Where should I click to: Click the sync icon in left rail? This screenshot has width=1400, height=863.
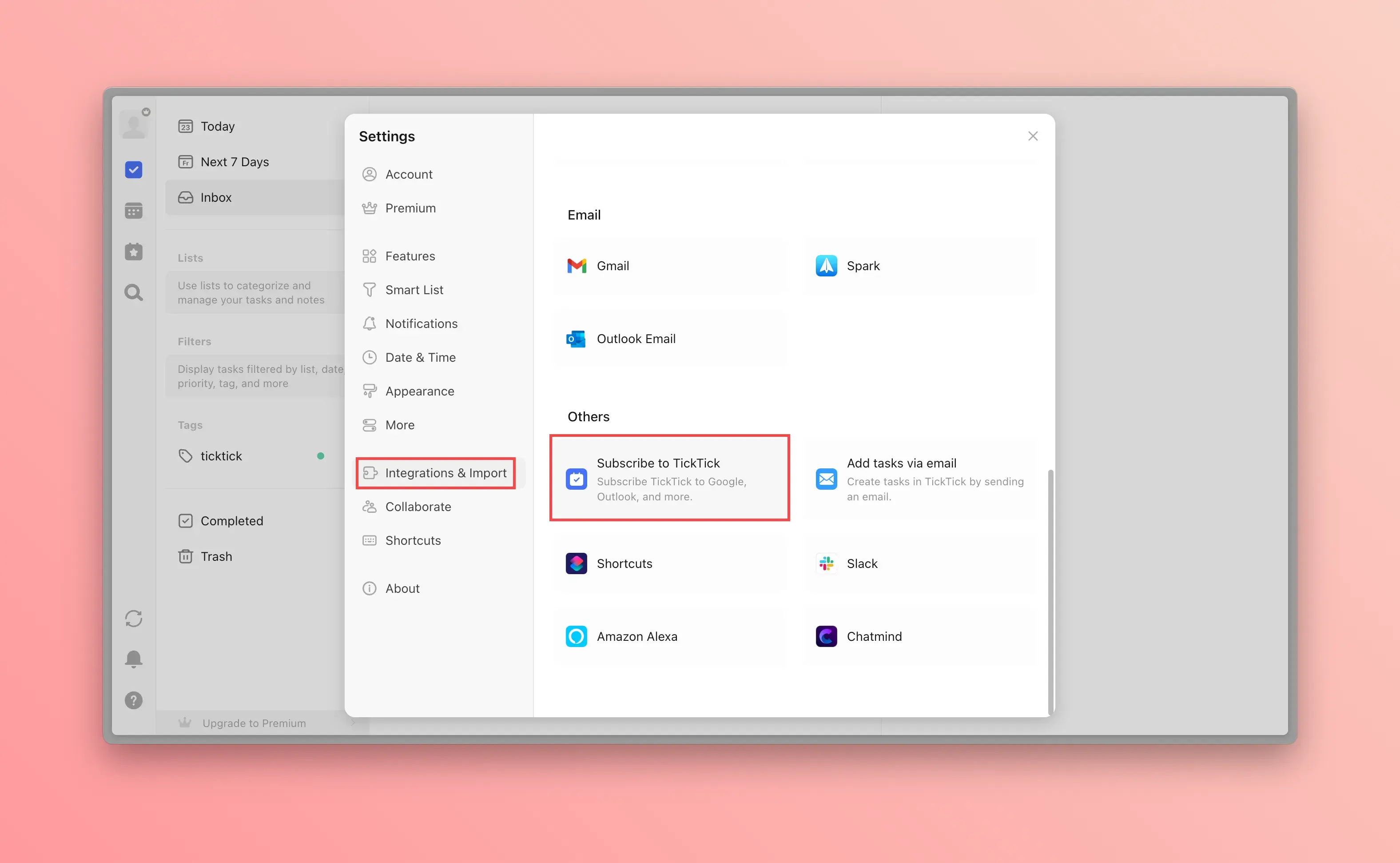pos(134,619)
